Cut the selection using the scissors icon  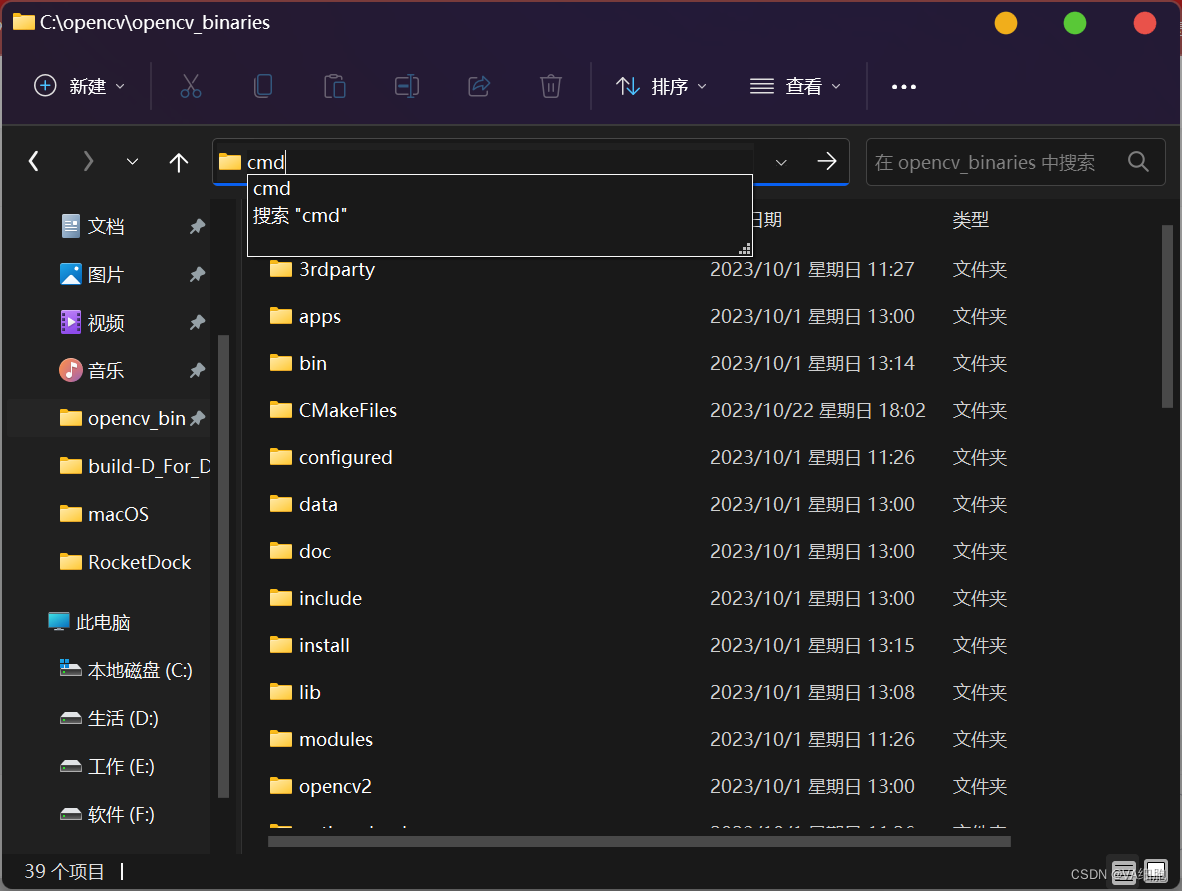coord(191,86)
